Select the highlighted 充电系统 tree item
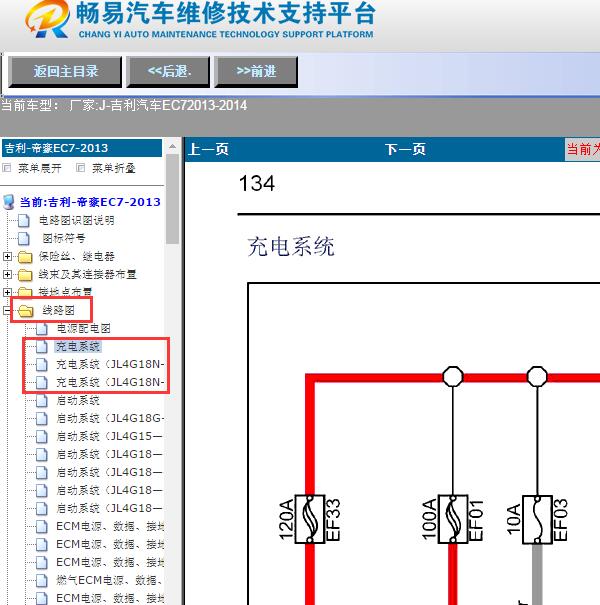The width and height of the screenshot is (600, 605). (x=78, y=346)
